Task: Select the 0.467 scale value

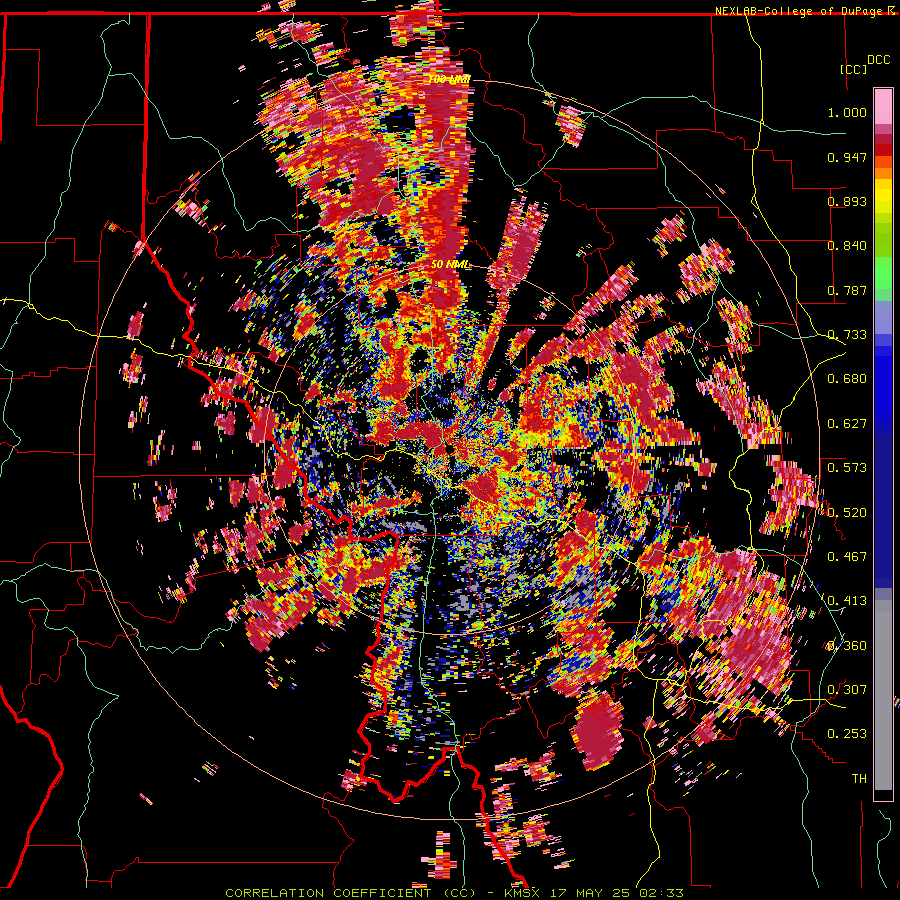Action: coord(847,557)
